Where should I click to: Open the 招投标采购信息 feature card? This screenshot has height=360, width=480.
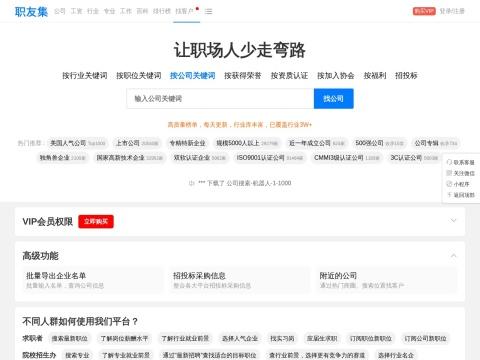point(240,280)
